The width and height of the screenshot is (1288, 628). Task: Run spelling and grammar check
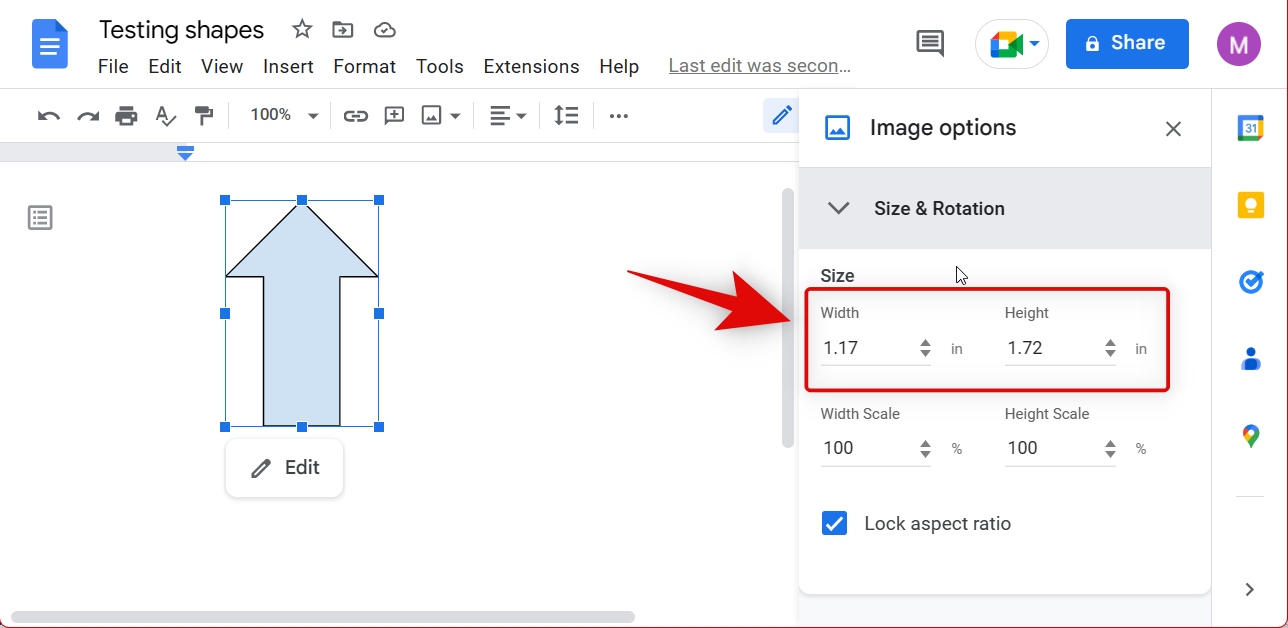[x=165, y=116]
